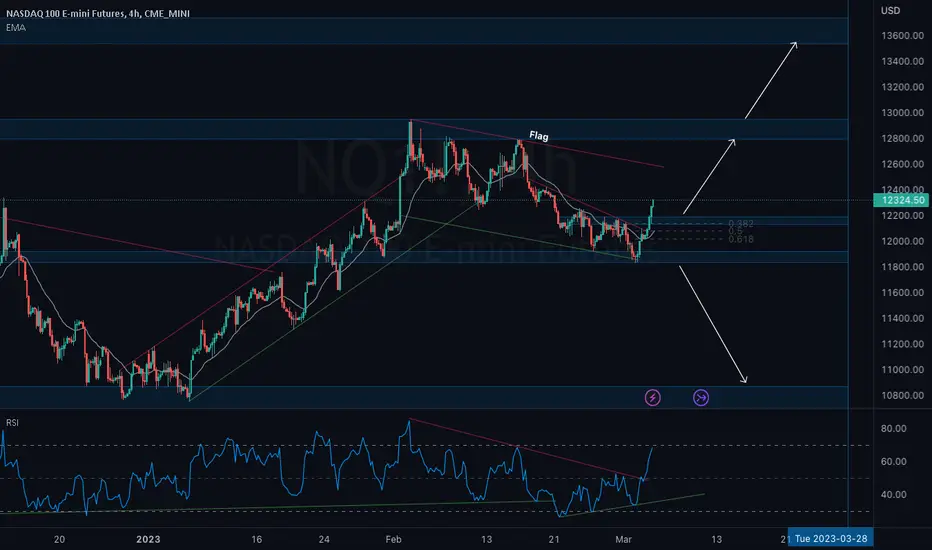This screenshot has width=932, height=550.
Task: Click the current price tag 12324.50
Action: pos(901,200)
